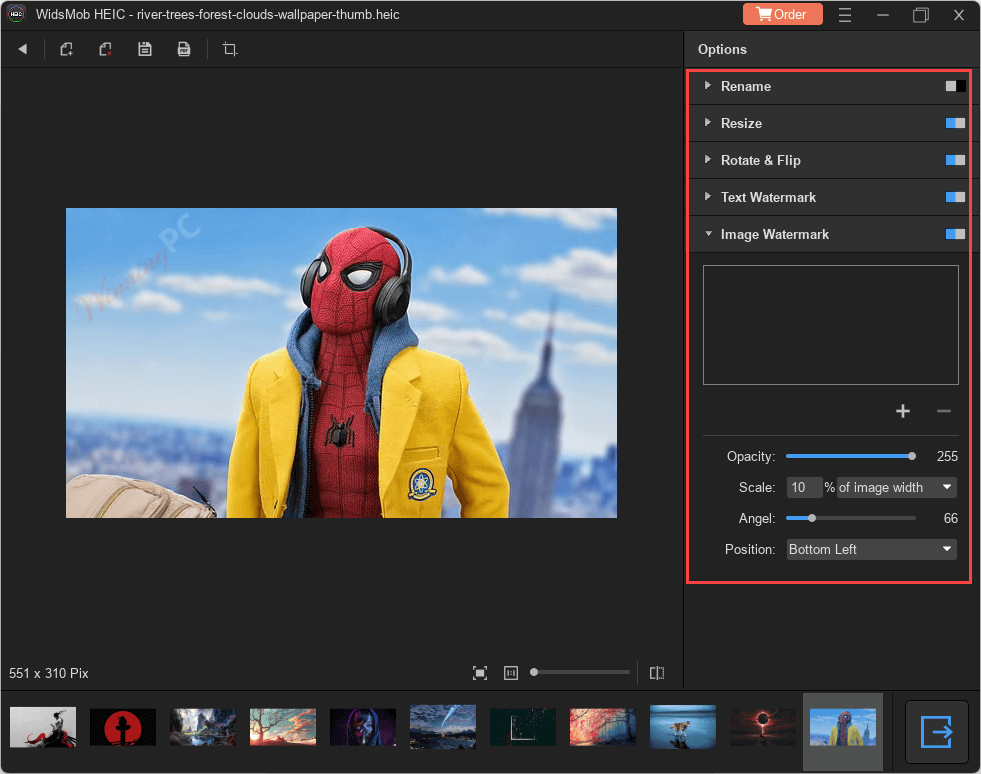Click the 551 x 310 Pix size readout

(49, 673)
